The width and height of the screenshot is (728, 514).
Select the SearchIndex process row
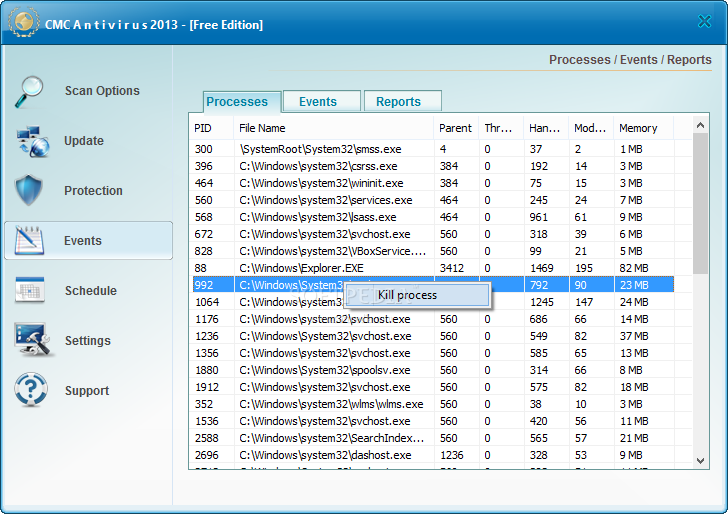[432, 438]
